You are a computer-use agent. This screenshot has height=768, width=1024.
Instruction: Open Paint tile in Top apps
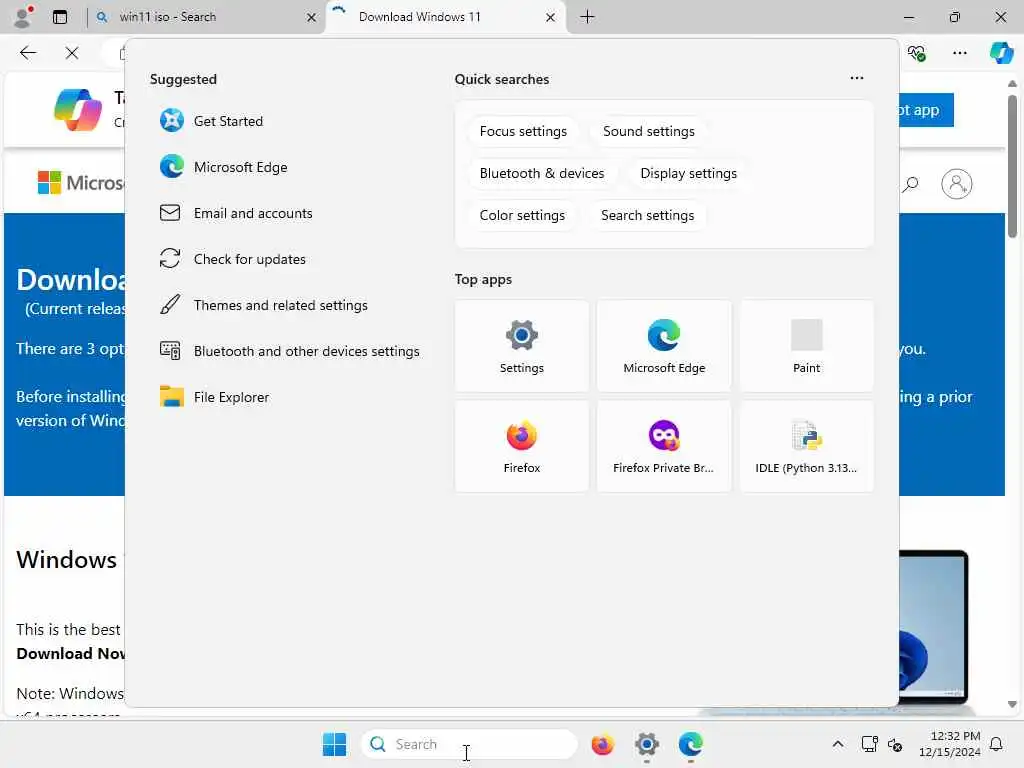[806, 346]
